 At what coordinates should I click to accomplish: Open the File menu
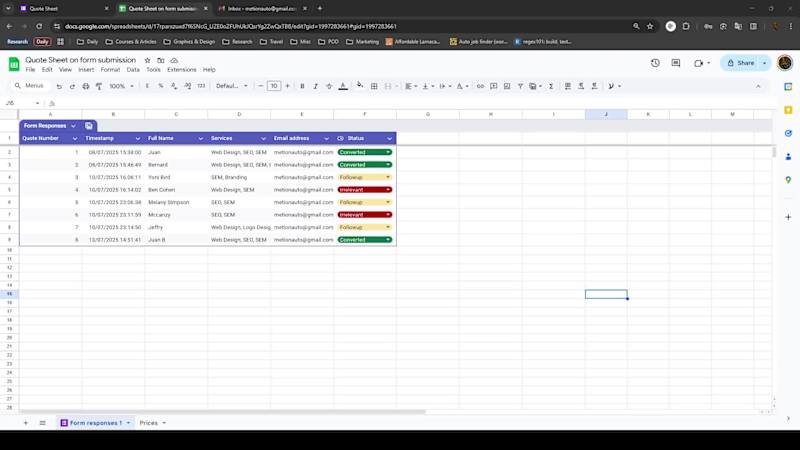(31, 70)
